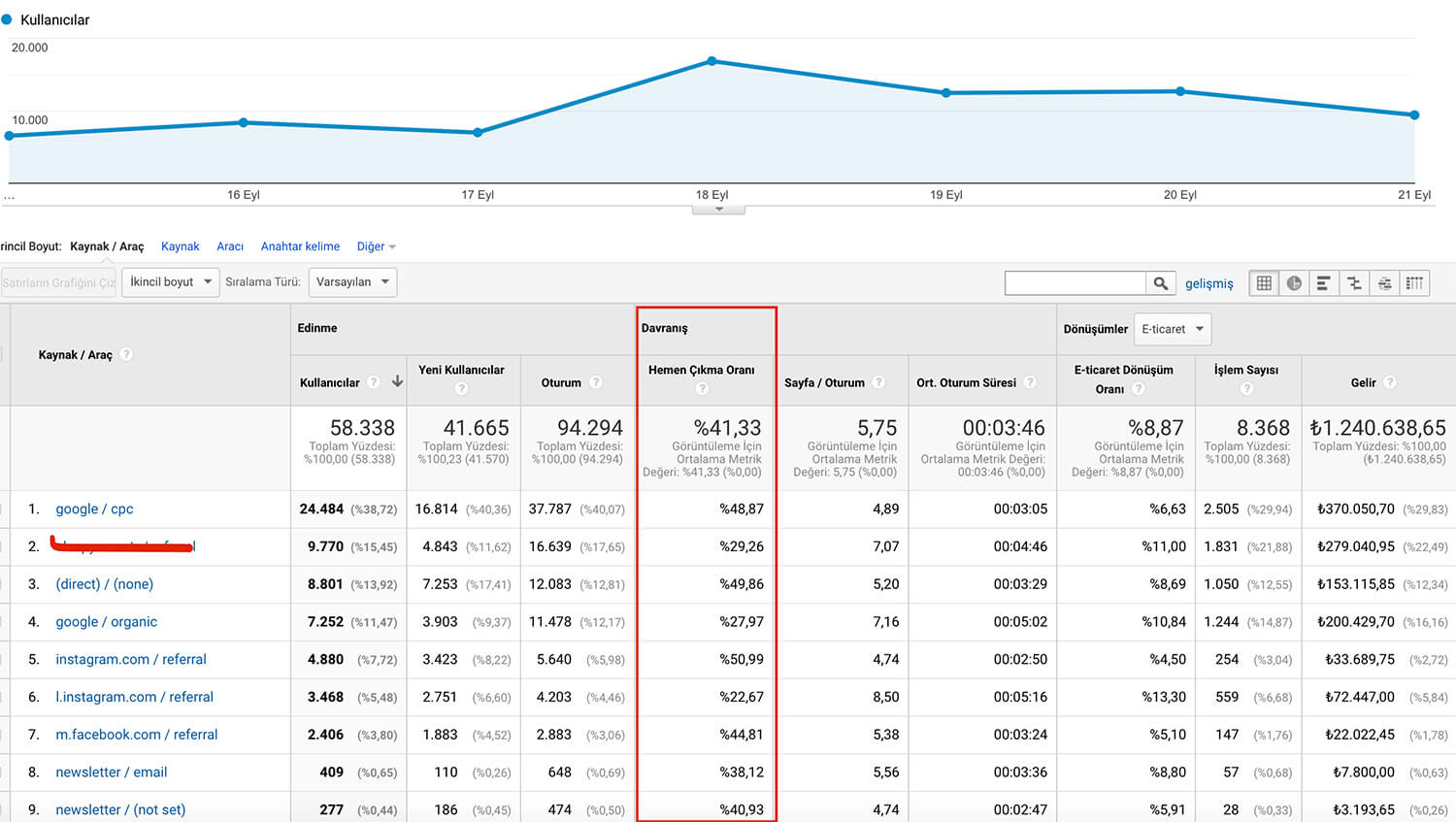Click the total transactions value 8.368

coord(1263,428)
